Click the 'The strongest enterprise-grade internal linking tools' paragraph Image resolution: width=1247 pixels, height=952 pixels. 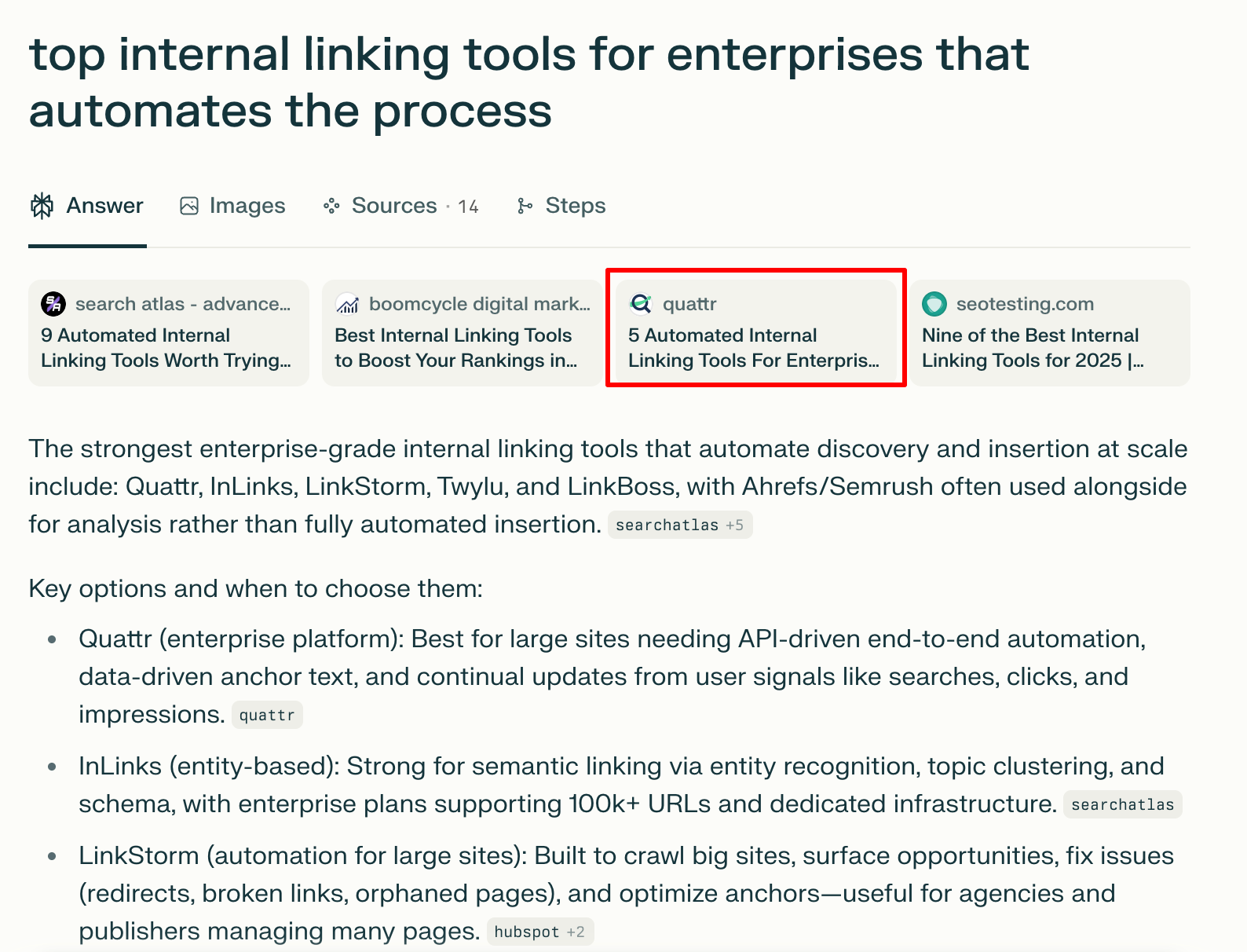[608, 486]
